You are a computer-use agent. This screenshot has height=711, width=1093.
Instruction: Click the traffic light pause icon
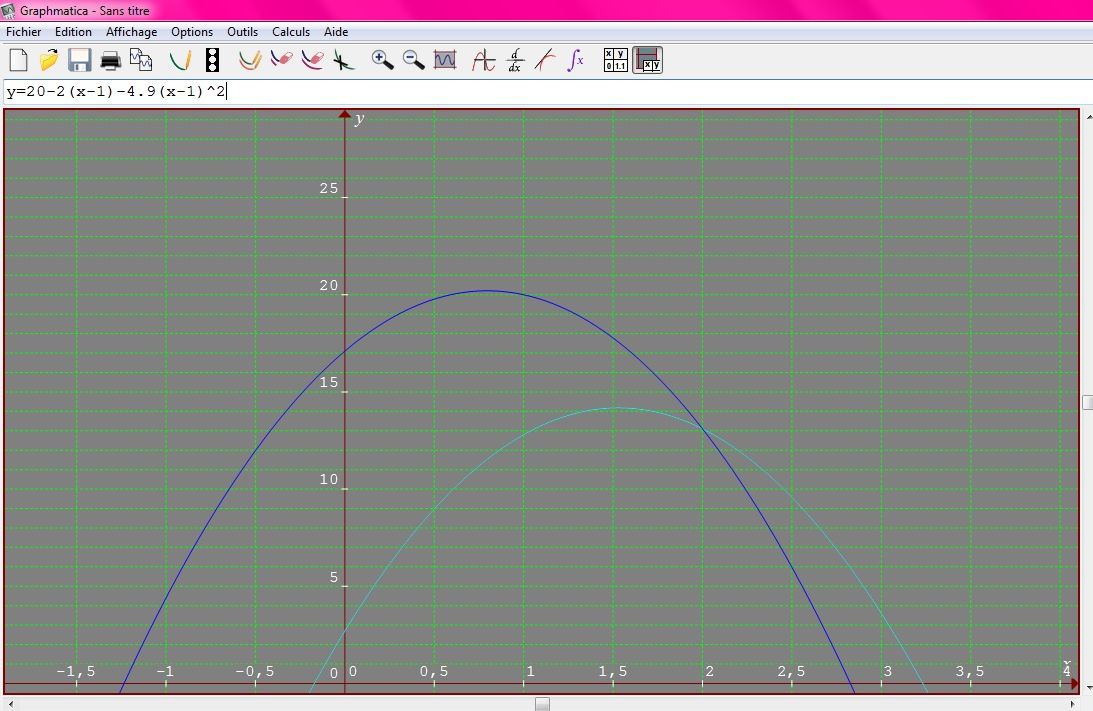pyautogui.click(x=213, y=60)
